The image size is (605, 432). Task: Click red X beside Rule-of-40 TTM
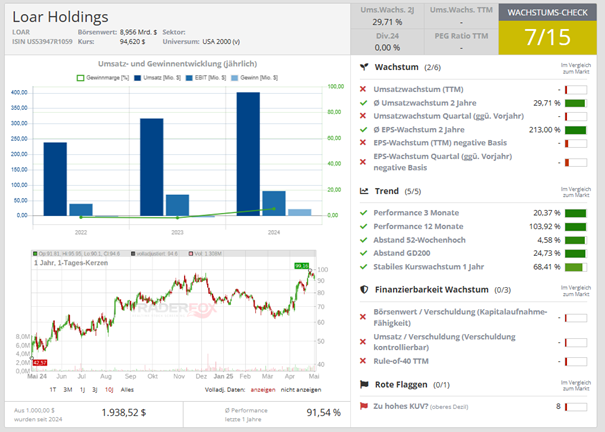363,361
